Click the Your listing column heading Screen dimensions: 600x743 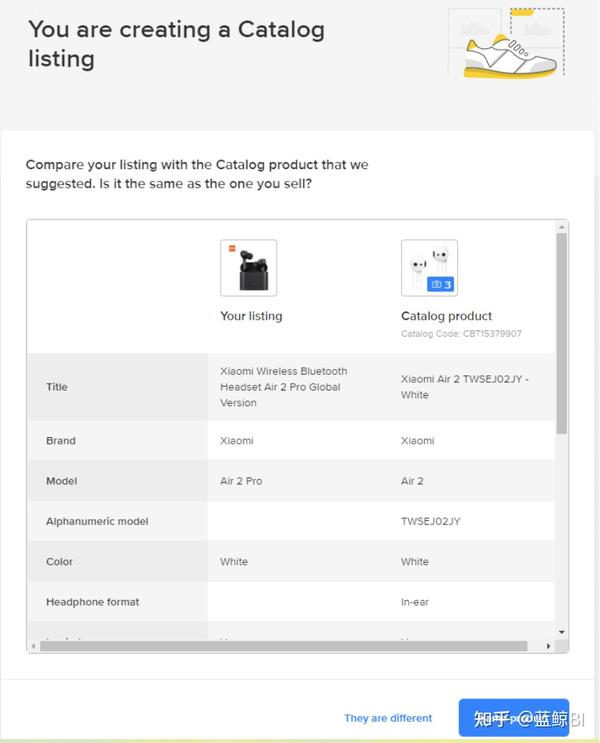coord(251,316)
